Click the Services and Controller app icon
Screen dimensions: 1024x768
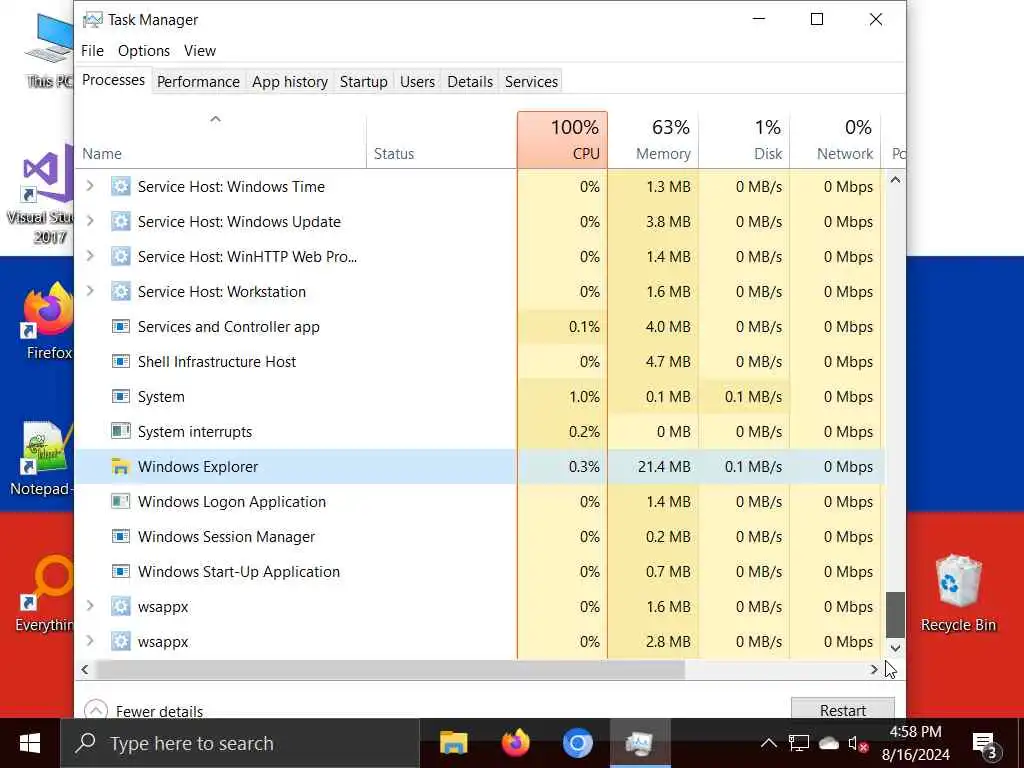(x=121, y=327)
